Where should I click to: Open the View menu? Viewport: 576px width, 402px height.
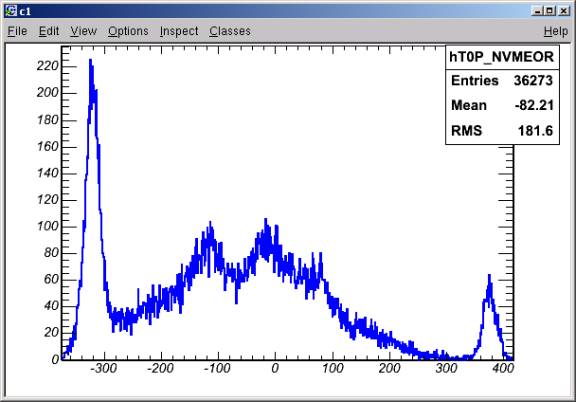83,31
